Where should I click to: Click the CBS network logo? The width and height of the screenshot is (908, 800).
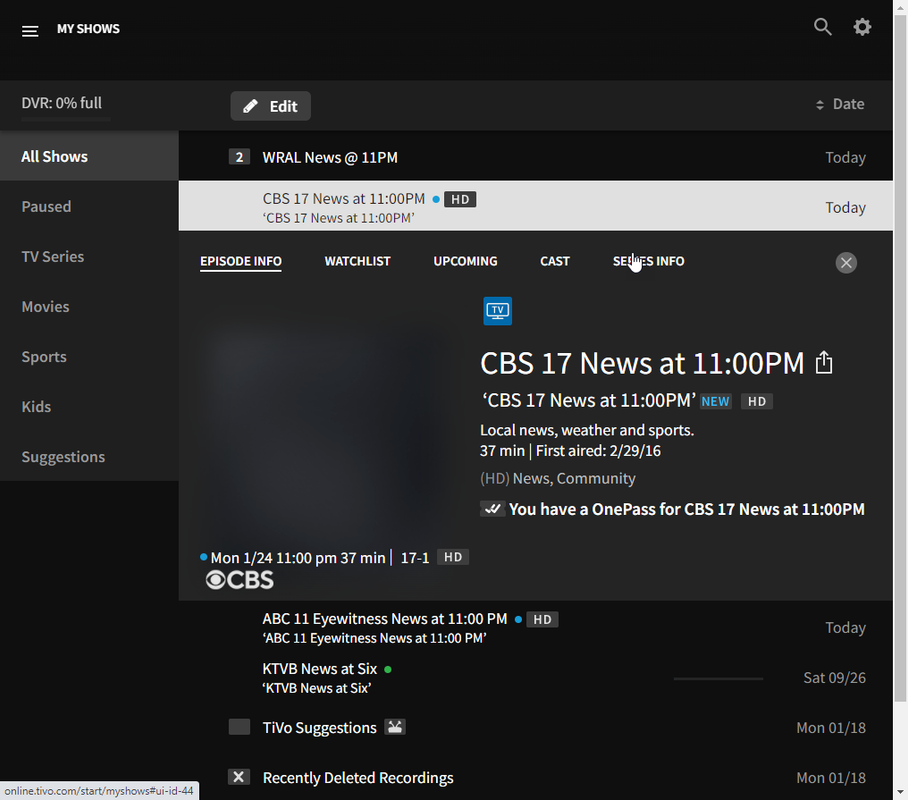pos(240,580)
